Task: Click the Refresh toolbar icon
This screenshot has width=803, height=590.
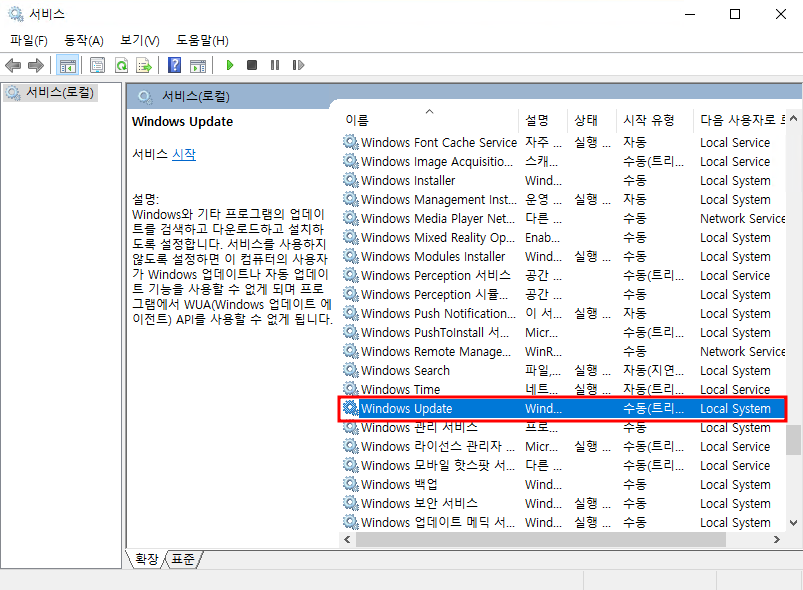Action: [x=121, y=65]
